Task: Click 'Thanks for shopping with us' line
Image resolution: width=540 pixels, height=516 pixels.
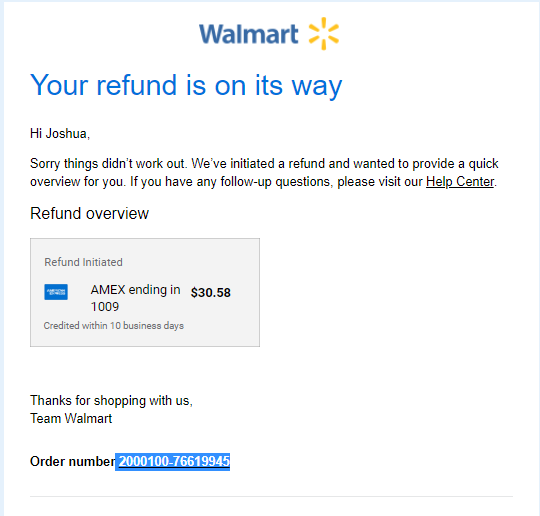Action: (x=111, y=401)
